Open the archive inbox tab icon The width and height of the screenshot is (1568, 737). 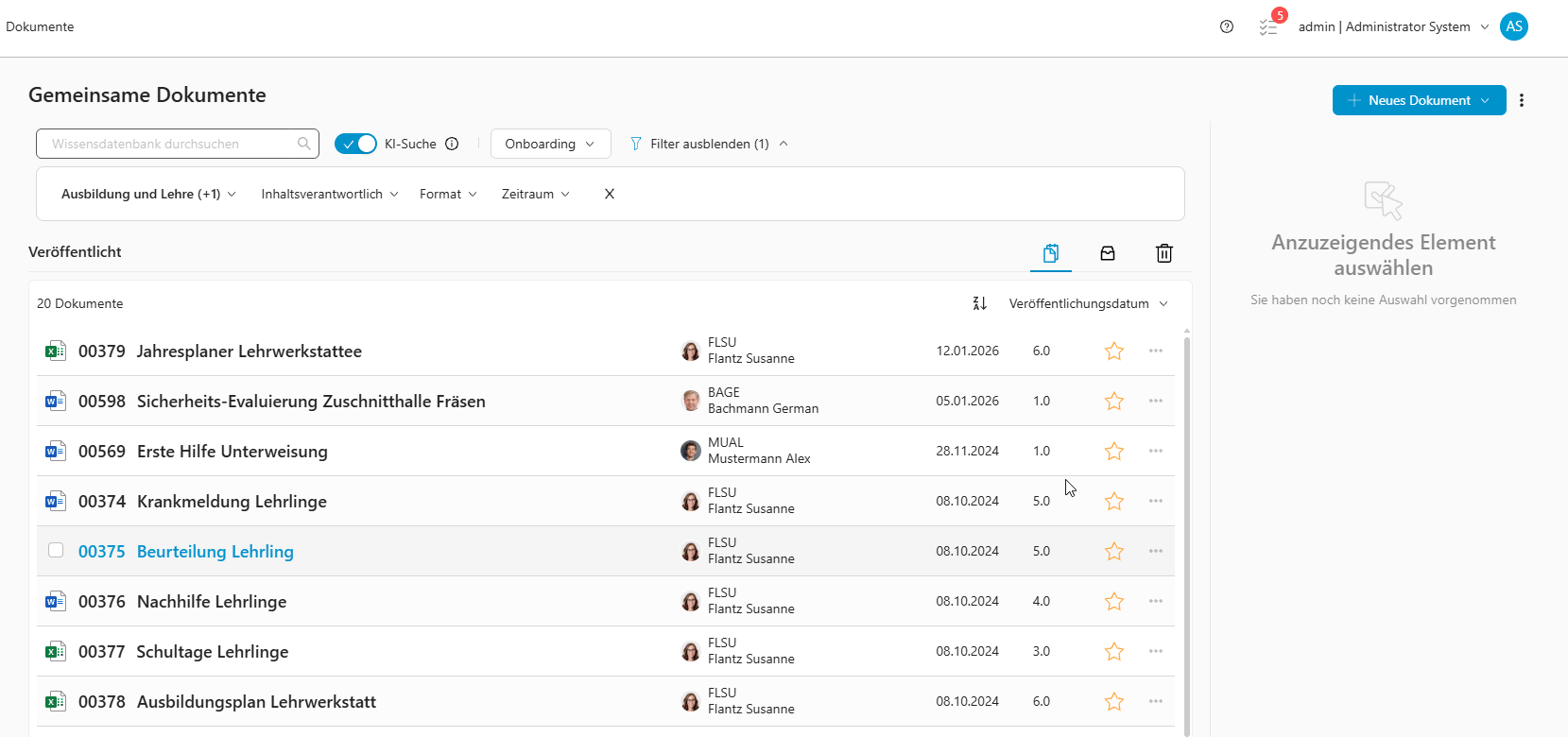pos(1108,253)
